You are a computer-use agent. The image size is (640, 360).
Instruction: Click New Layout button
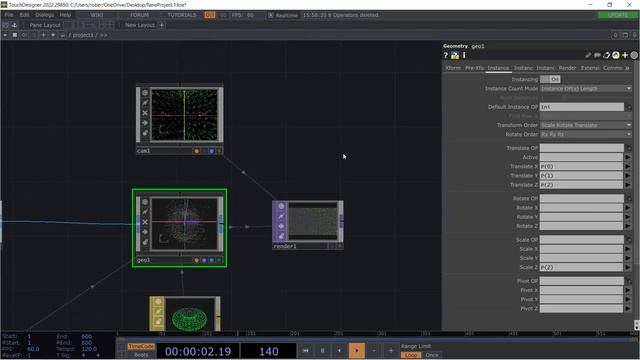pyautogui.click(x=140, y=25)
